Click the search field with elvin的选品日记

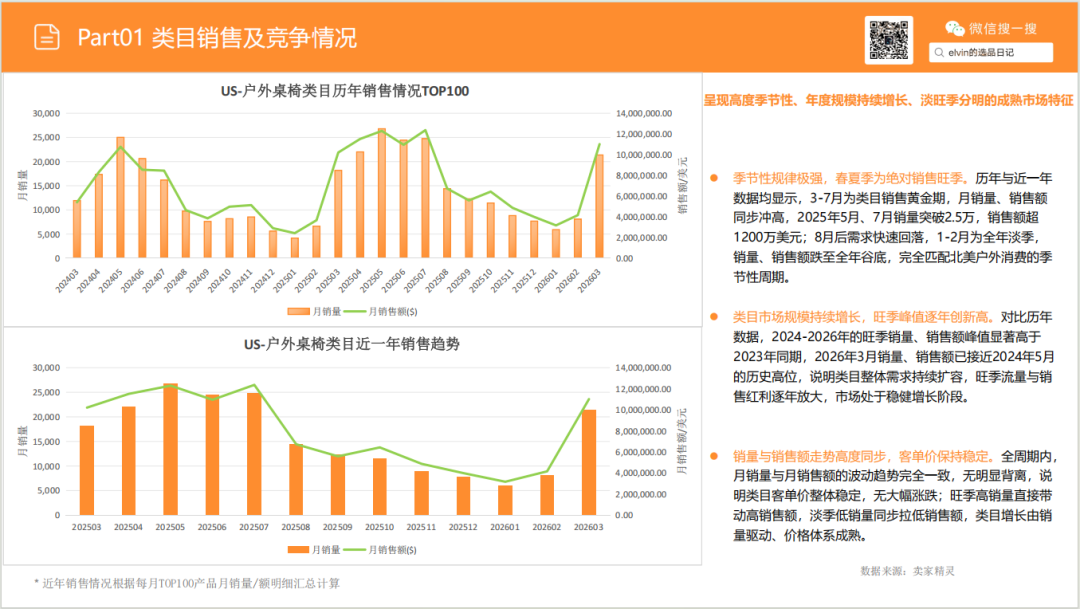(990, 52)
